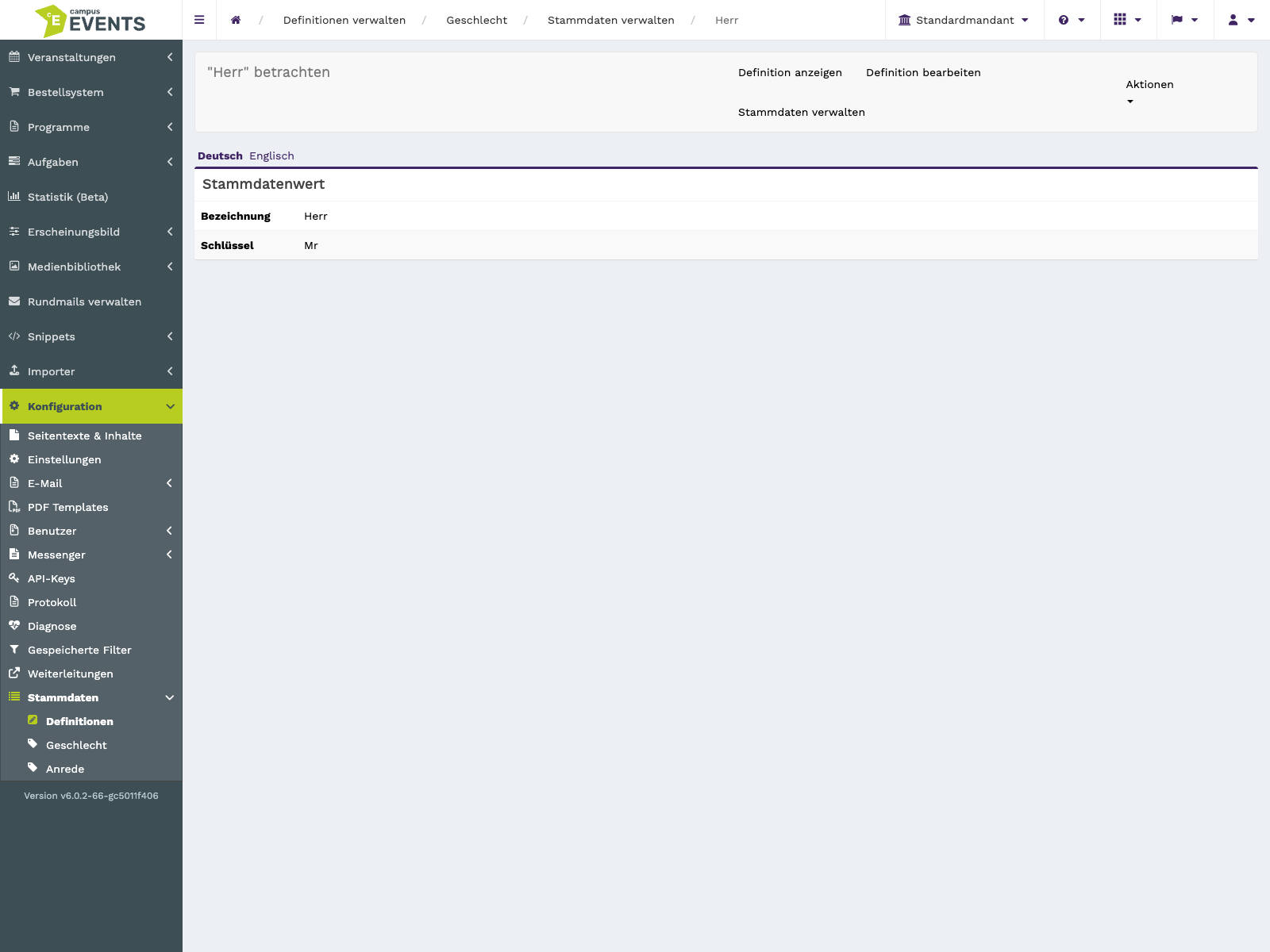Click the hamburger menu toggle icon
The height and width of the screenshot is (952, 1270).
coord(199,20)
